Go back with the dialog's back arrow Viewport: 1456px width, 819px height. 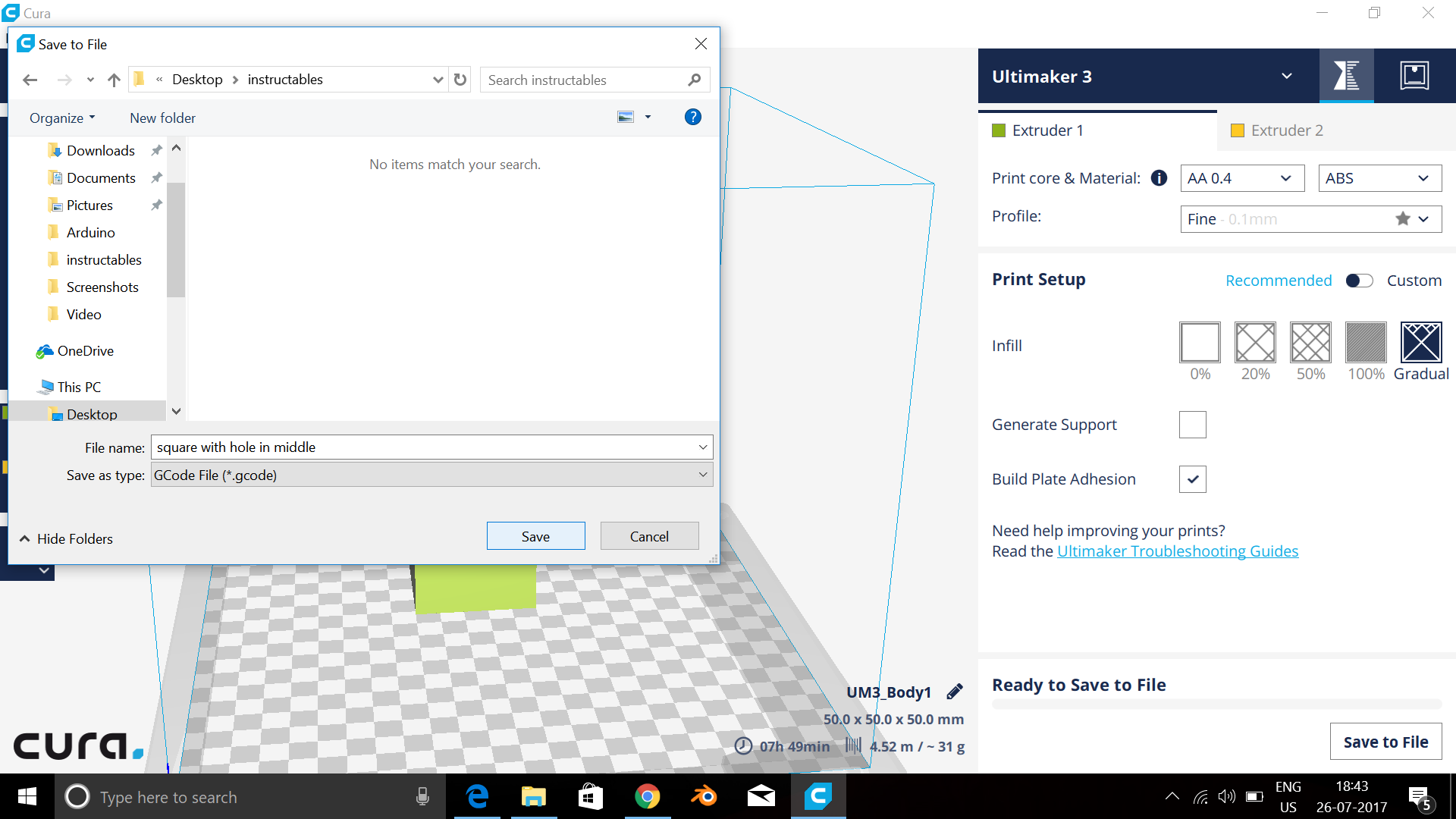pyautogui.click(x=30, y=80)
